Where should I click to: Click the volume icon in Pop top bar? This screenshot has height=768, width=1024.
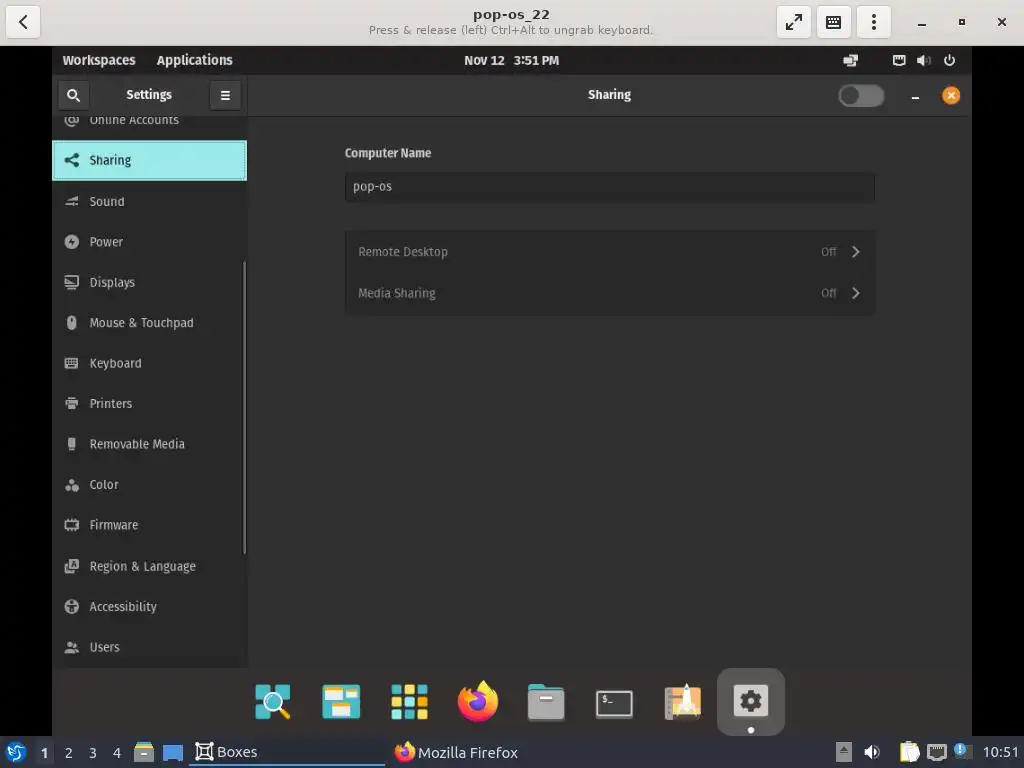923,60
